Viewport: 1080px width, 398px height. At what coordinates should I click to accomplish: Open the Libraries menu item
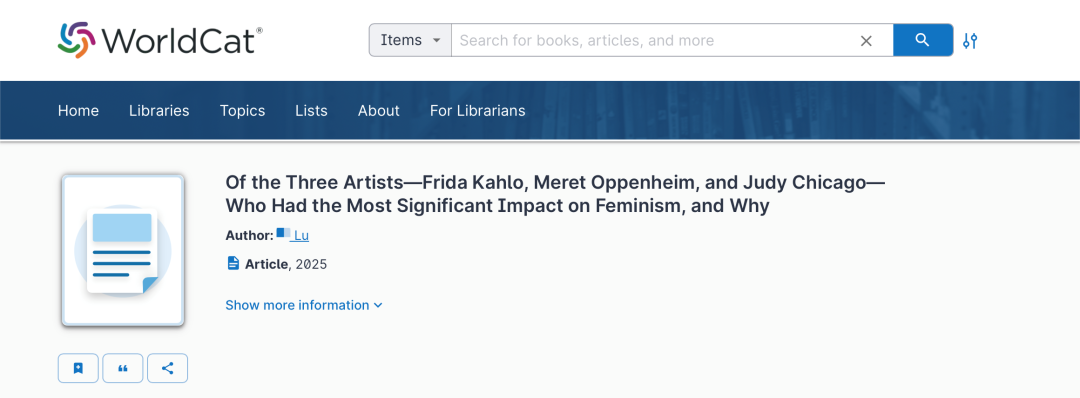pyautogui.click(x=159, y=111)
